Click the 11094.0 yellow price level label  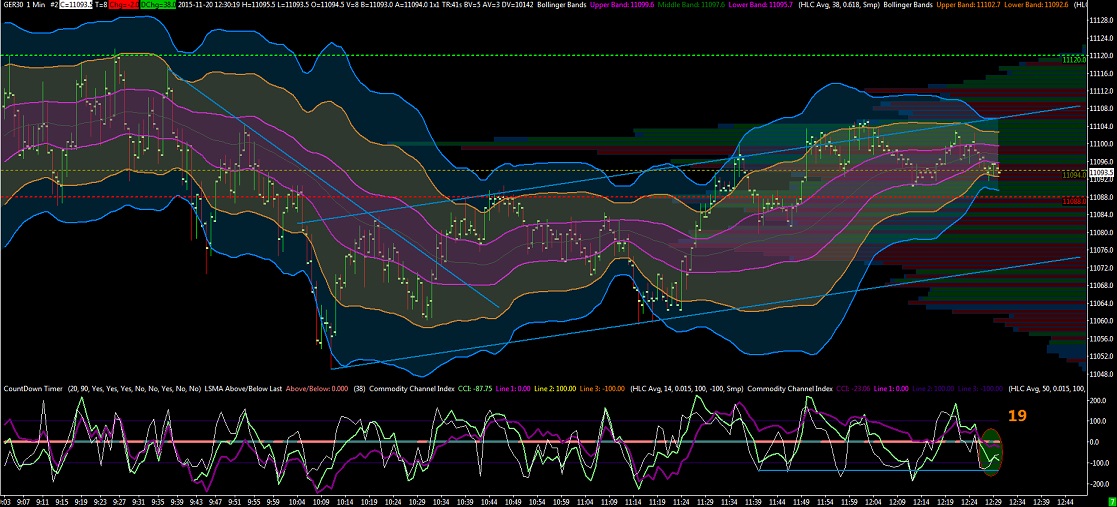pos(1074,174)
